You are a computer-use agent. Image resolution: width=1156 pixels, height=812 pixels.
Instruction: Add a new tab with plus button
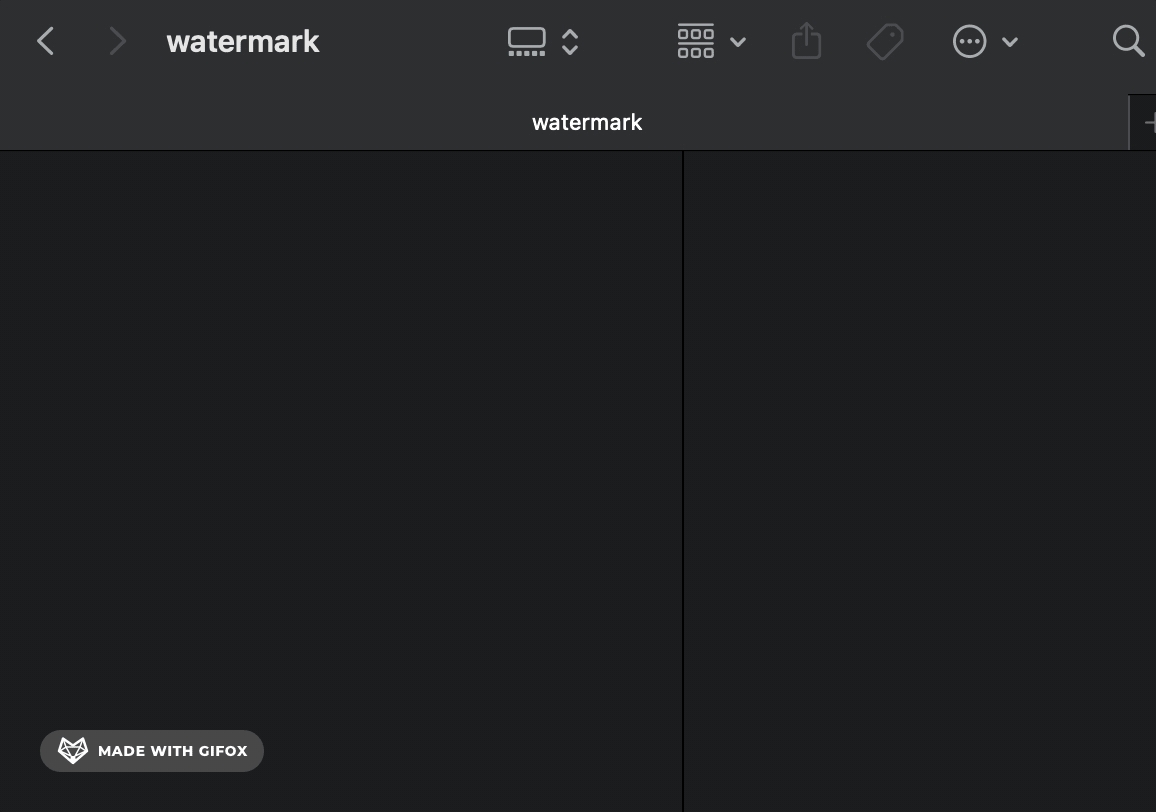(x=1147, y=123)
